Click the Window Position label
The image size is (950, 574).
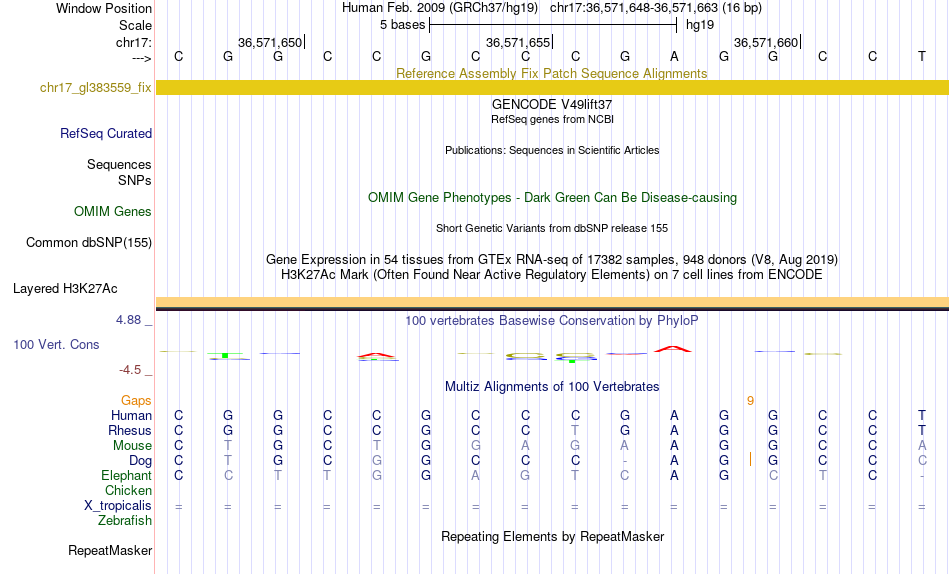point(104,8)
